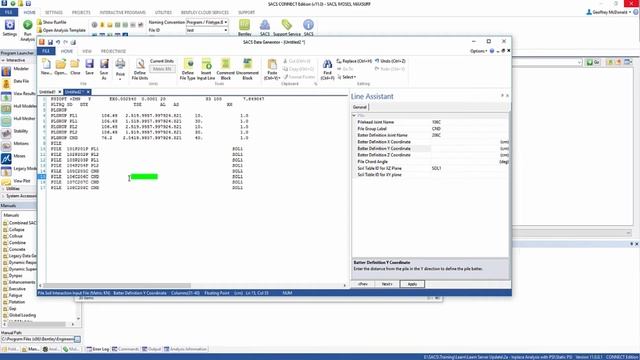Click the Save As icon
This screenshot has width=640, height=360.
104,69
